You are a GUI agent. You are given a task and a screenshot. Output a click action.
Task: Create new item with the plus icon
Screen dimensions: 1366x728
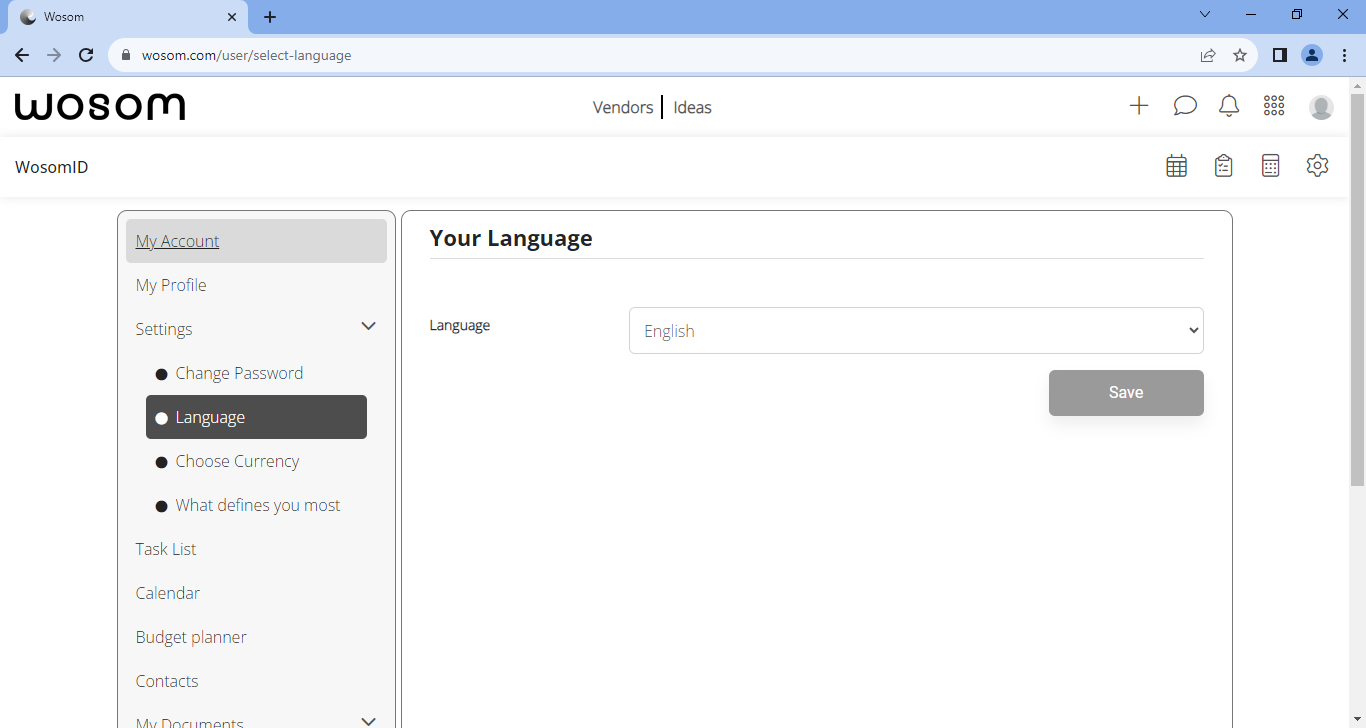pos(1139,105)
